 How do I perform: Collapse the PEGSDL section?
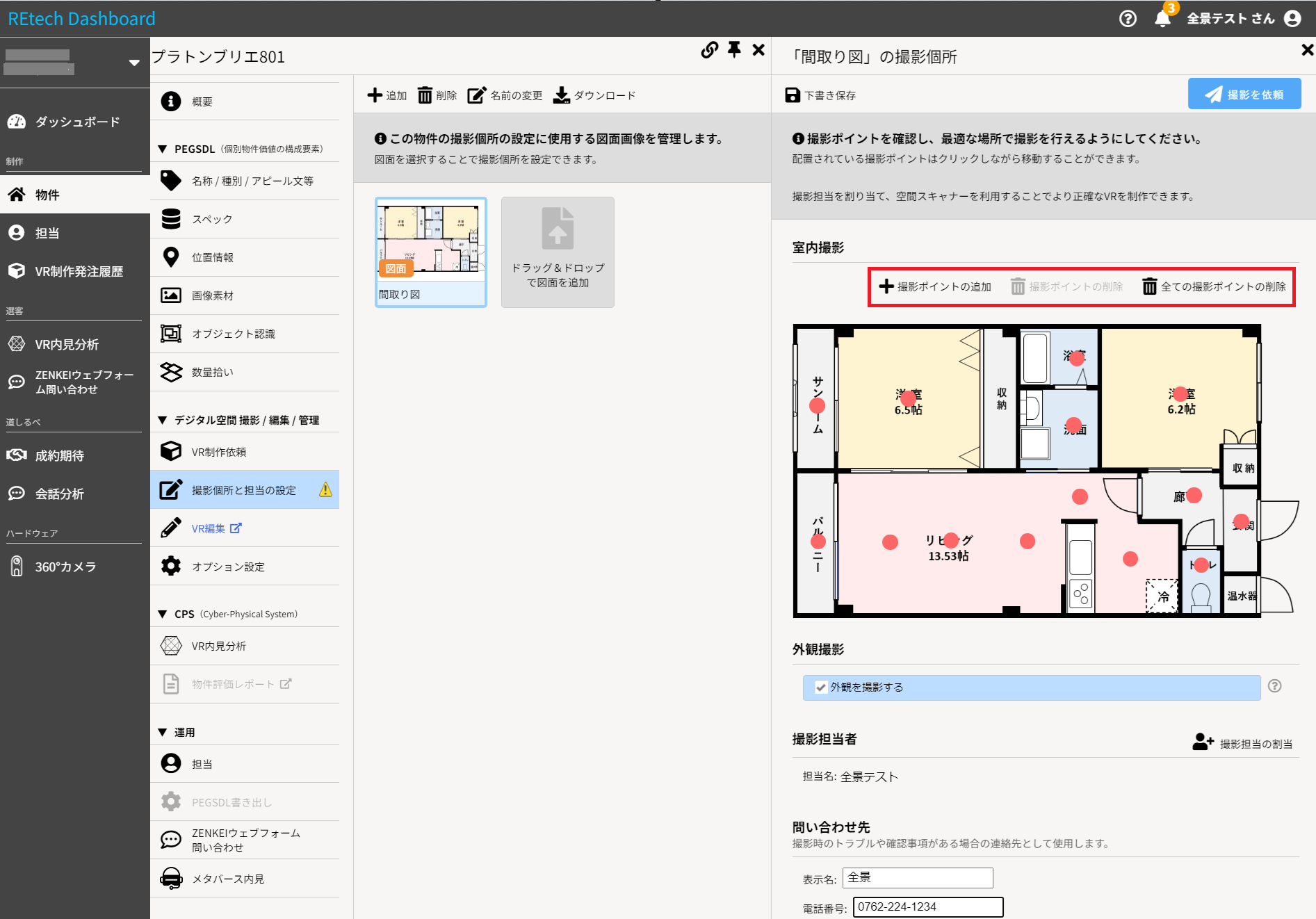(163, 149)
